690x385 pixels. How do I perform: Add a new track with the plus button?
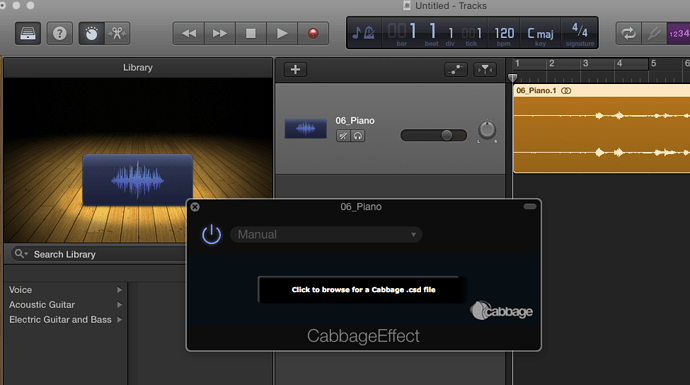295,70
